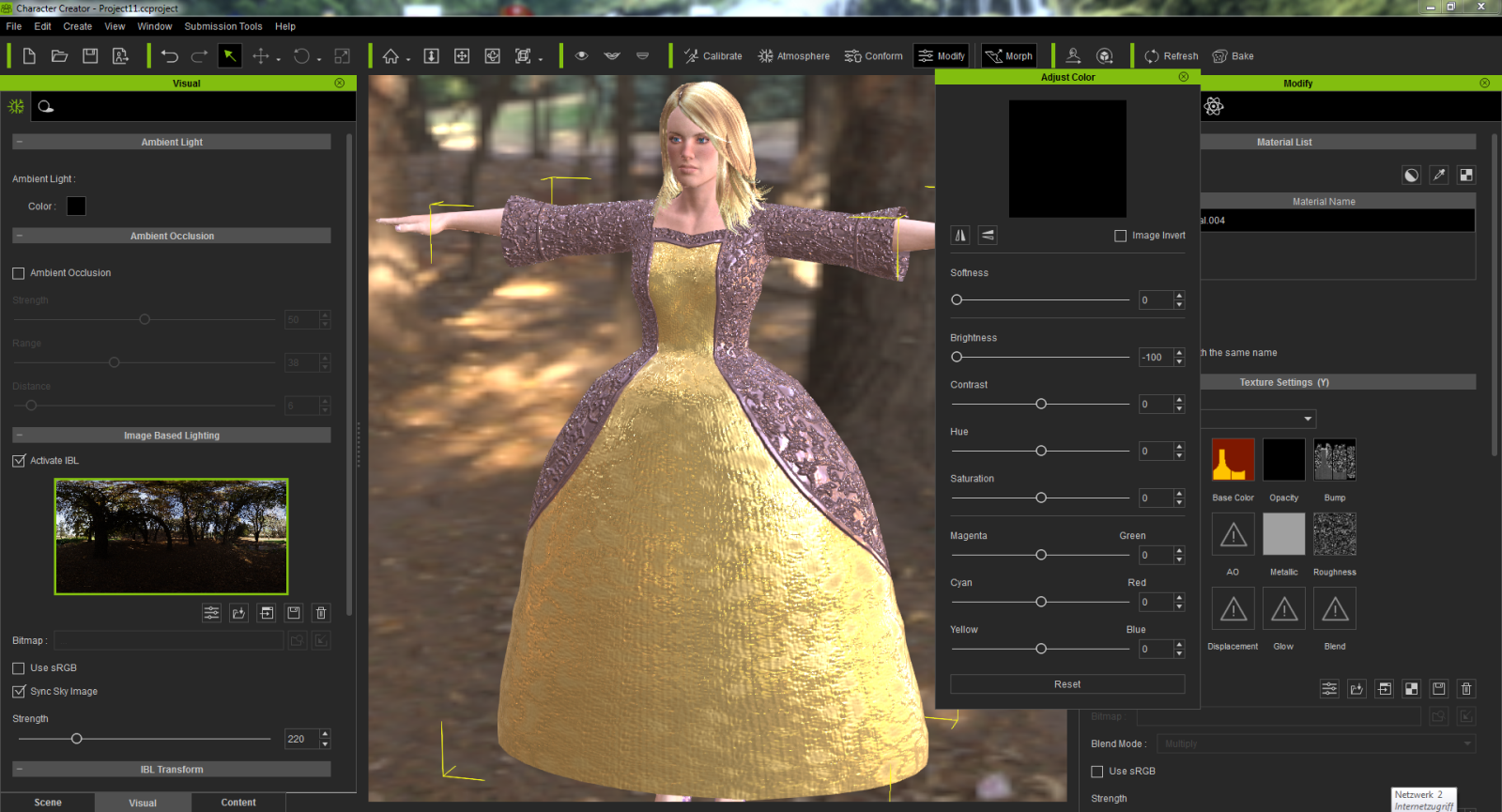Screen dimensions: 1502x812
Task: Open the Morph tool
Action: point(1008,56)
